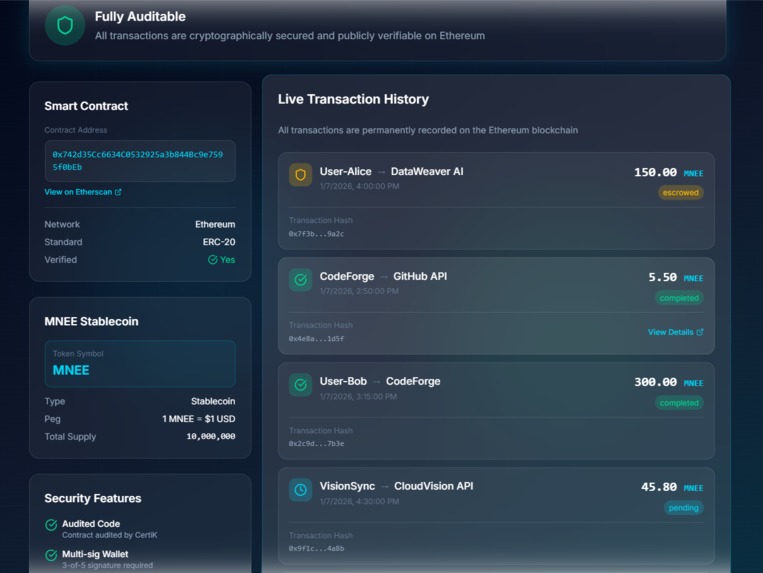Click the 1/7/2026, 4:00:00 PM timestamp
Viewport: 763px width, 573px height.
360,186
